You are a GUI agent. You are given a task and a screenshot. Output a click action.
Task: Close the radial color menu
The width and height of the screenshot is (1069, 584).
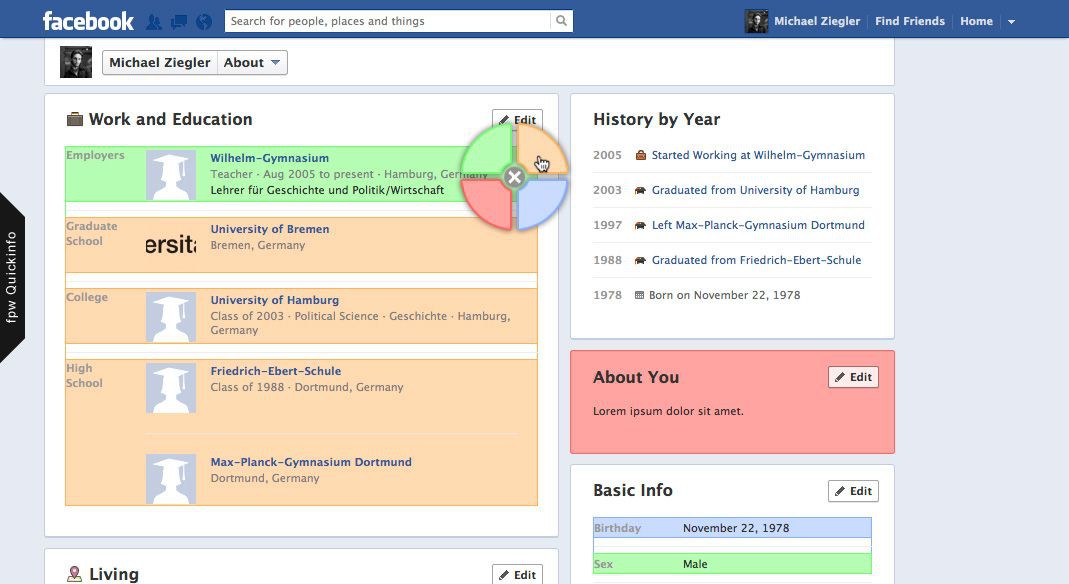click(514, 178)
